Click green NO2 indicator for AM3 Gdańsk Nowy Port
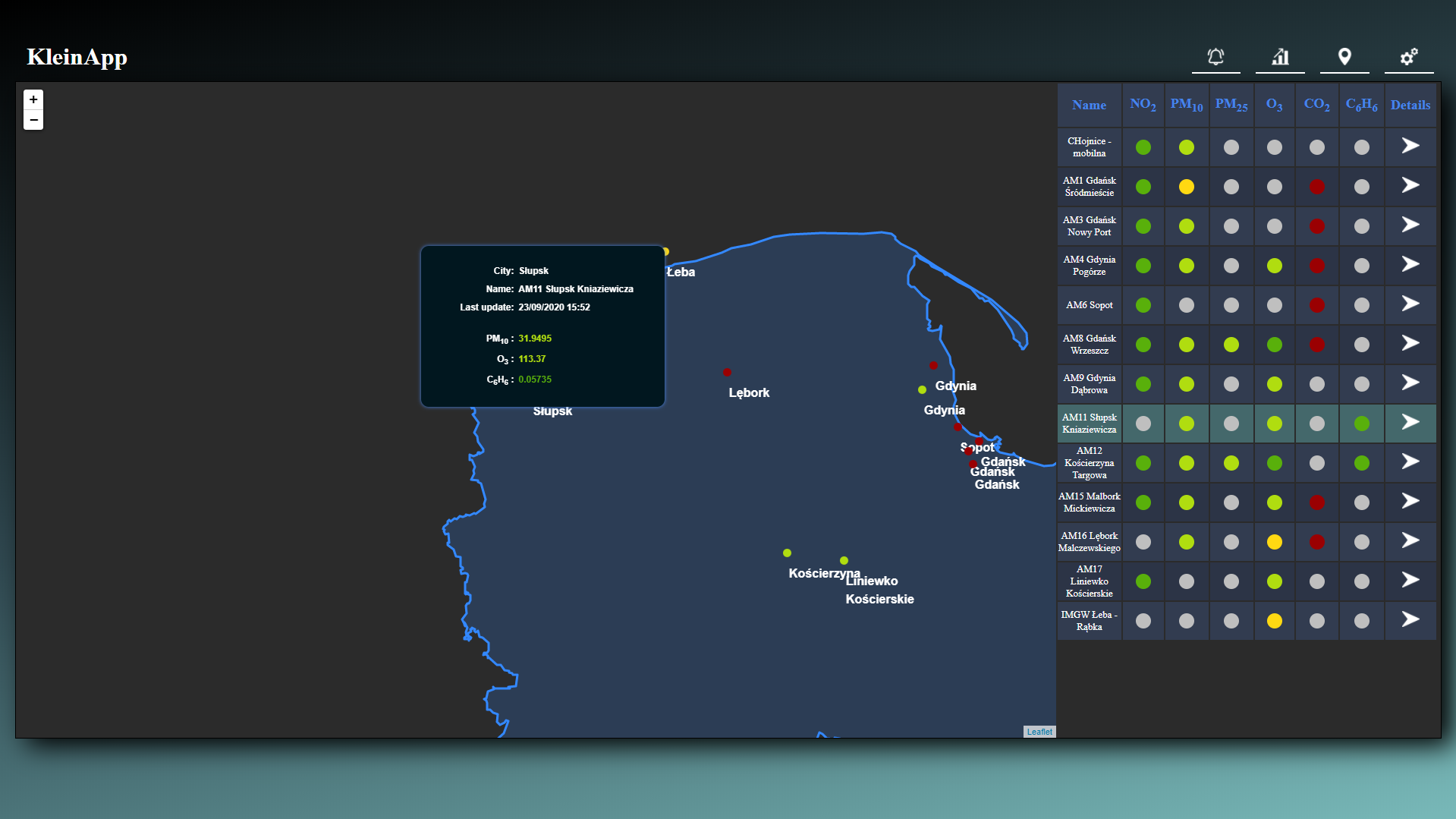This screenshot has height=819, width=1456. coord(1143,225)
